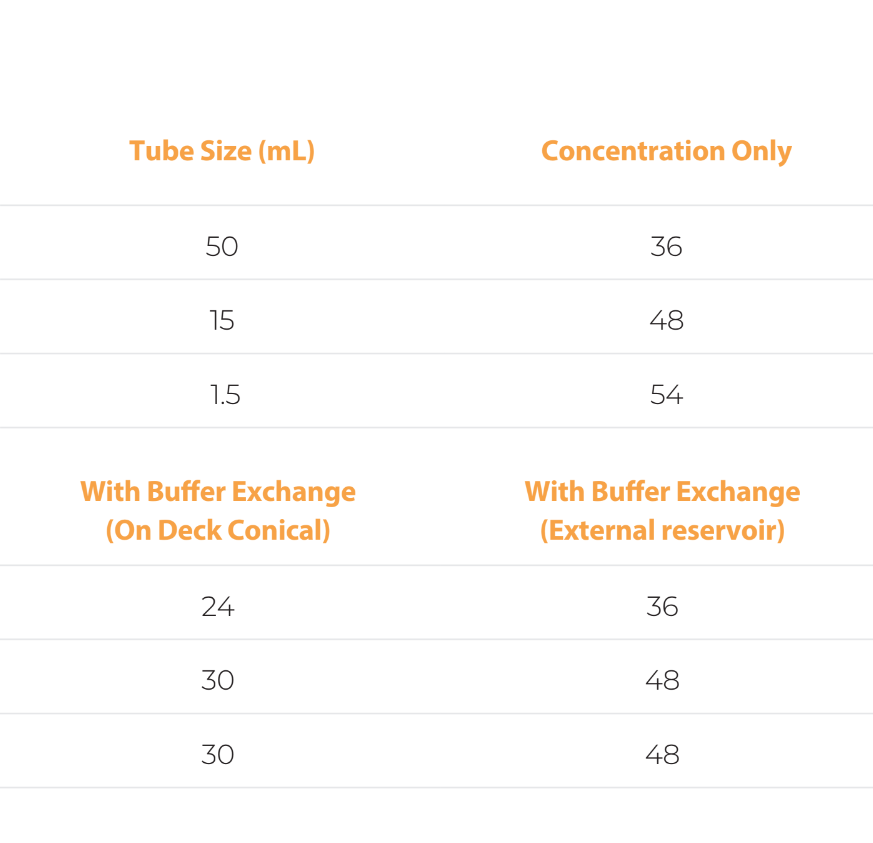
Task: Click the word Concentration in header
Action: coord(633,151)
